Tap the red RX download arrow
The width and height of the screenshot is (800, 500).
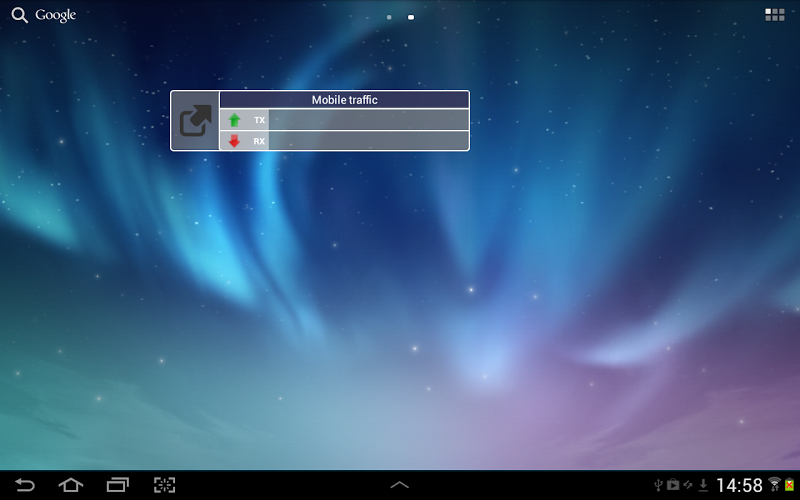[234, 141]
